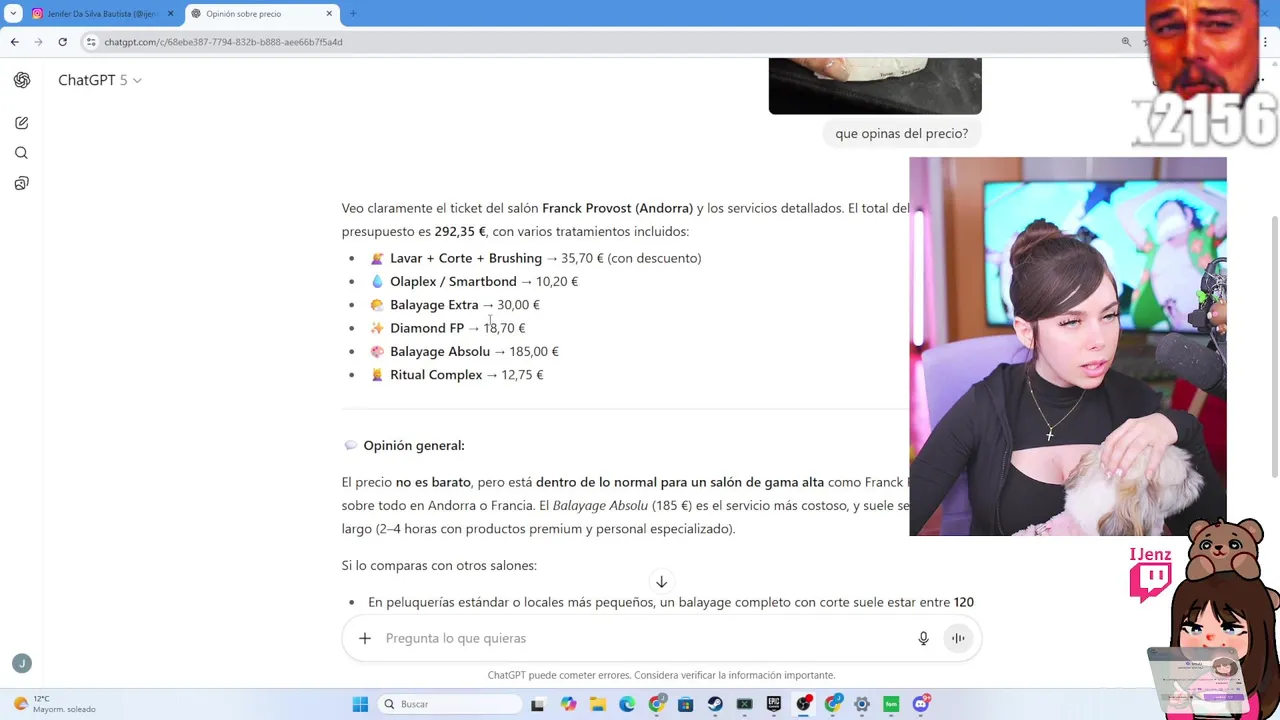Open Steam from the taskbar
The image size is (1280, 720).
tap(715, 704)
